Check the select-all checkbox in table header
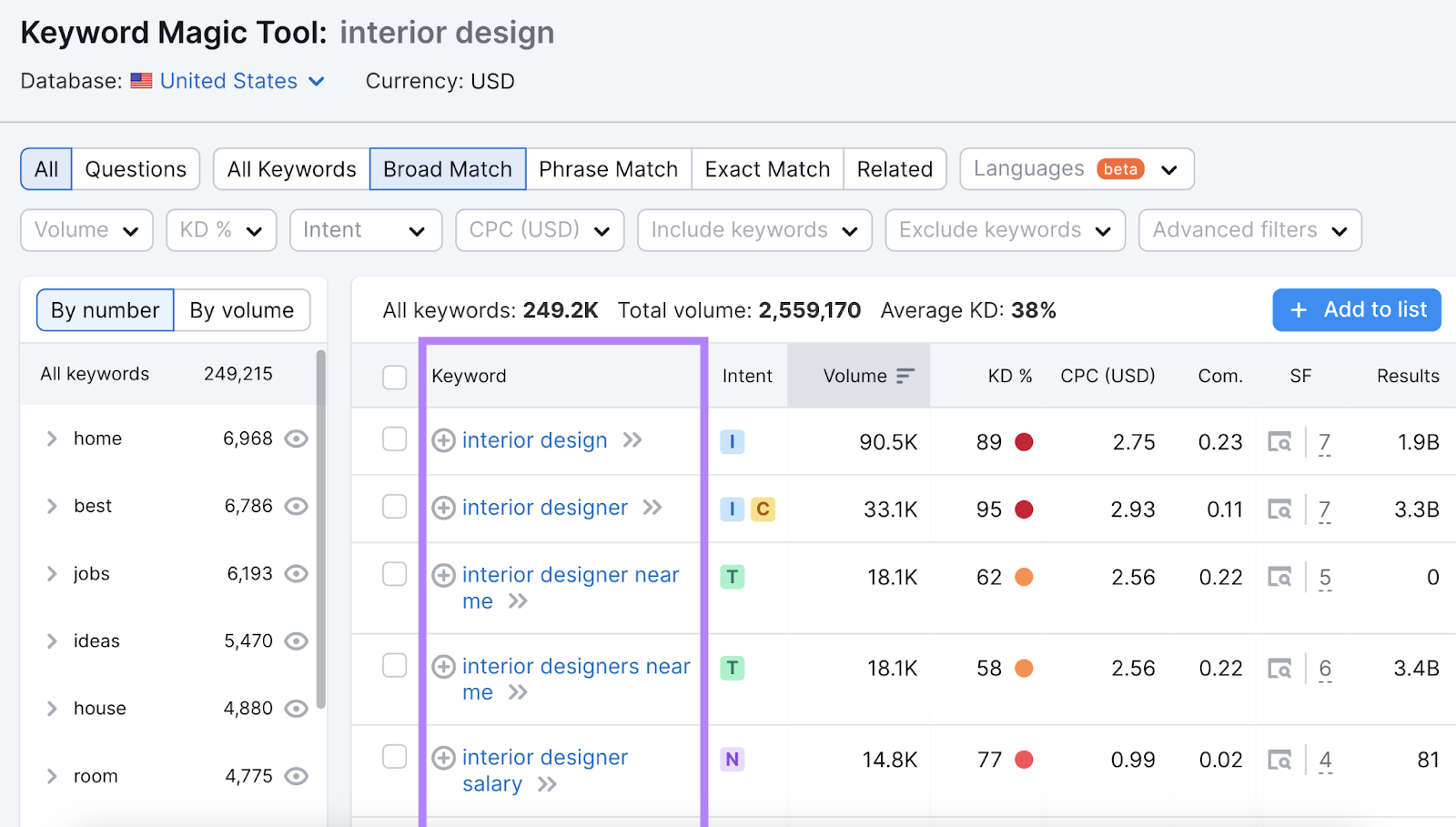 click(x=395, y=376)
